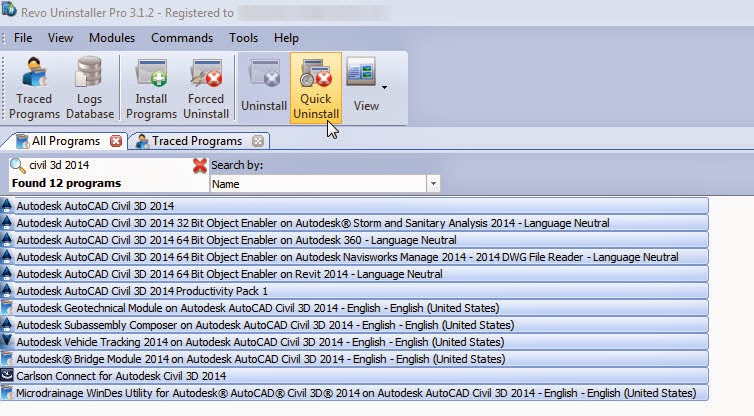Switch to the All Programs tab
The width and height of the screenshot is (754, 416).
[65, 141]
